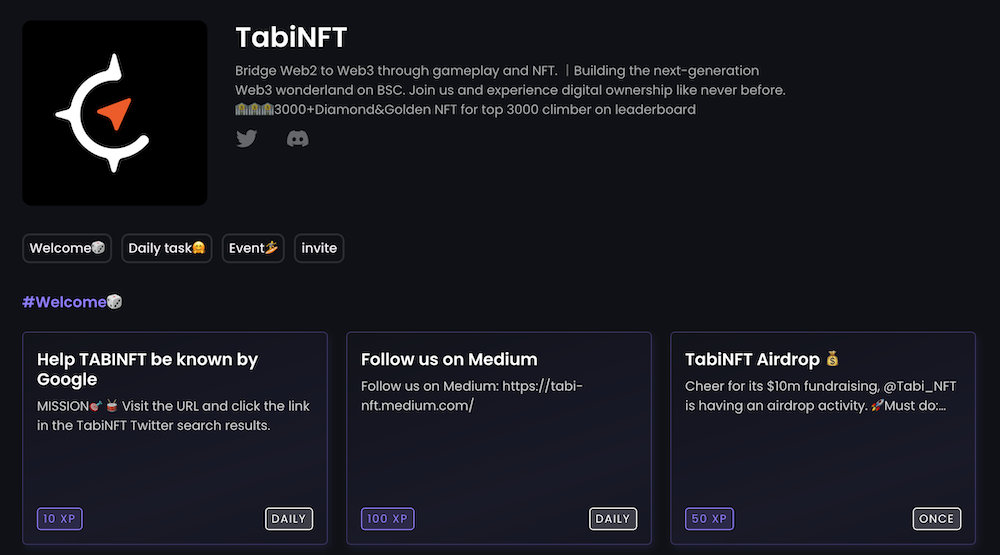The image size is (1000, 555).
Task: Open the Help TABINFT be known by Google quest
Action: click(147, 369)
